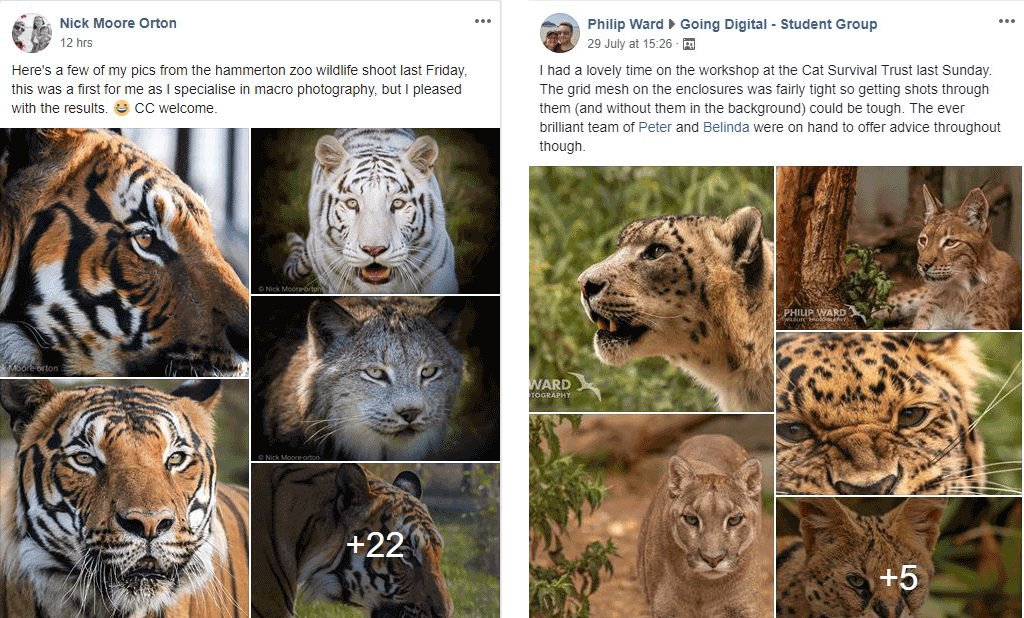Image resolution: width=1024 pixels, height=618 pixels.
Task: Open the snow leopard profile photo
Action: click(x=651, y=289)
